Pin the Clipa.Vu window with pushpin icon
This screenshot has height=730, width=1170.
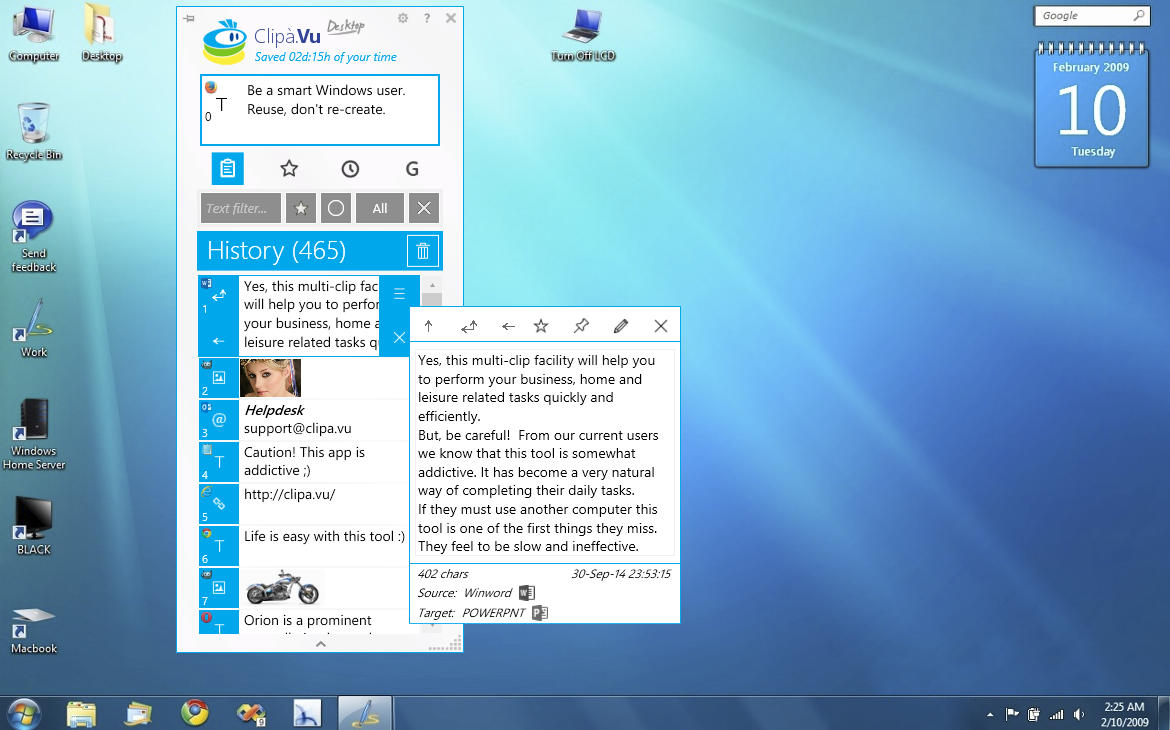(189, 18)
